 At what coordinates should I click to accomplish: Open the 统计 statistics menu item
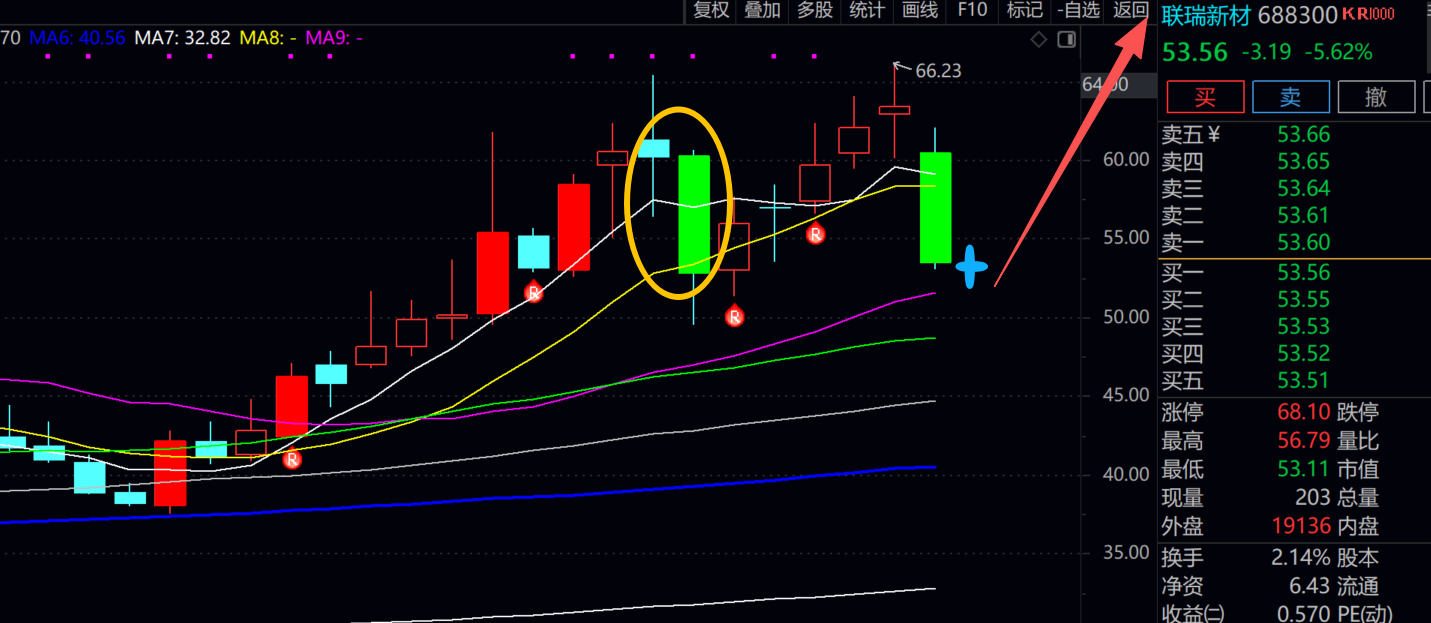click(x=867, y=11)
